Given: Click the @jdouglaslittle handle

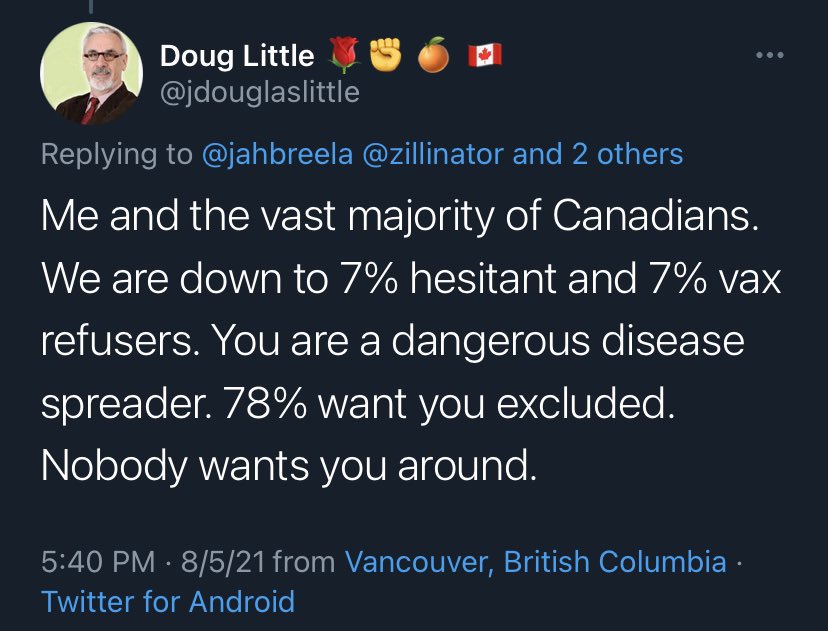Looking at the screenshot, I should click(x=259, y=93).
